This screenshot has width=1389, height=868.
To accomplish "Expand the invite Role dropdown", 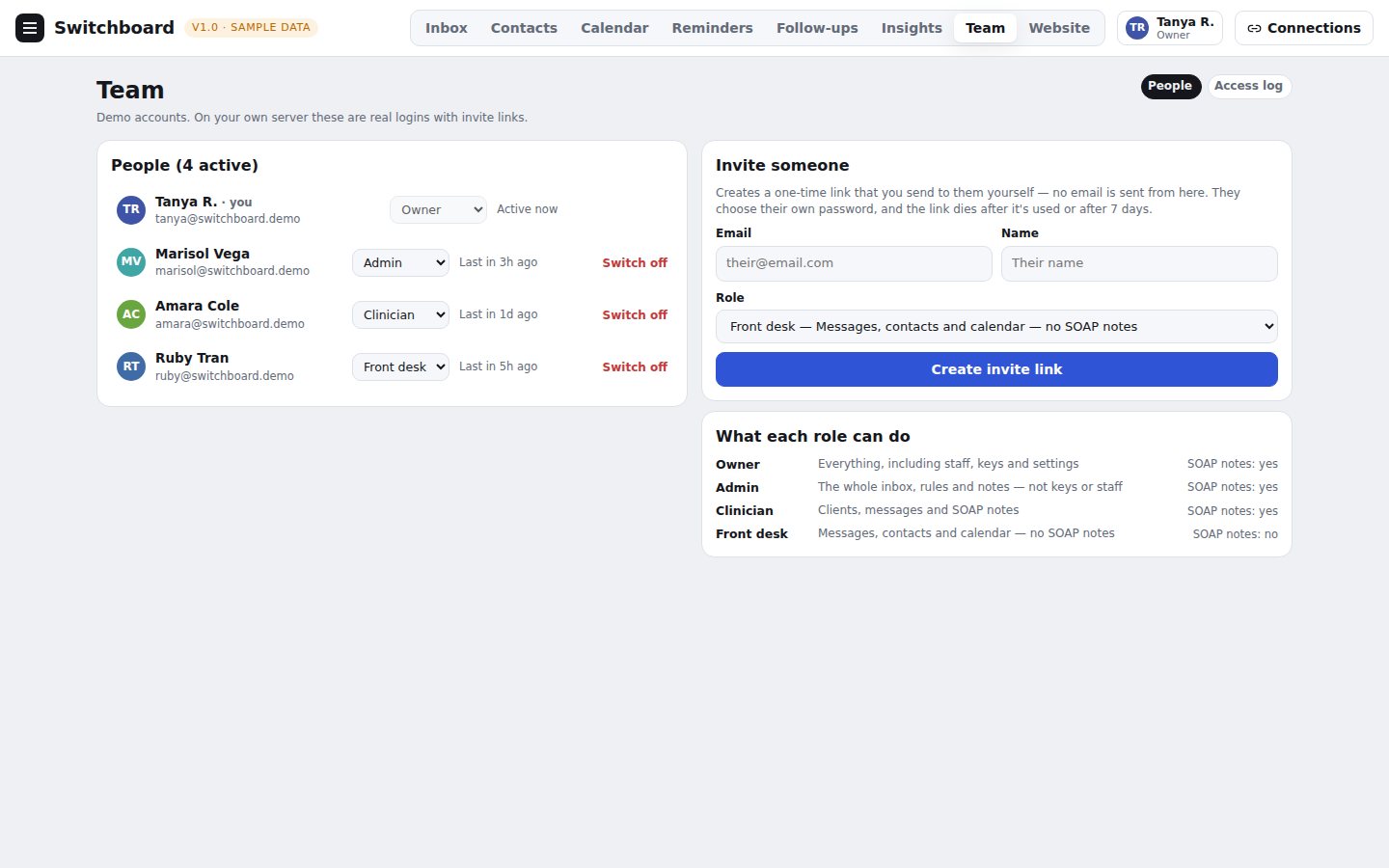I will 996,326.
